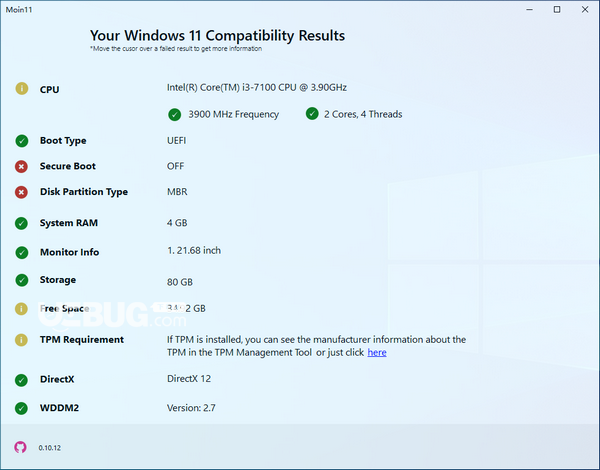600x470 pixels.
Task: Open the GitHub icon in the footer
Action: (20, 447)
